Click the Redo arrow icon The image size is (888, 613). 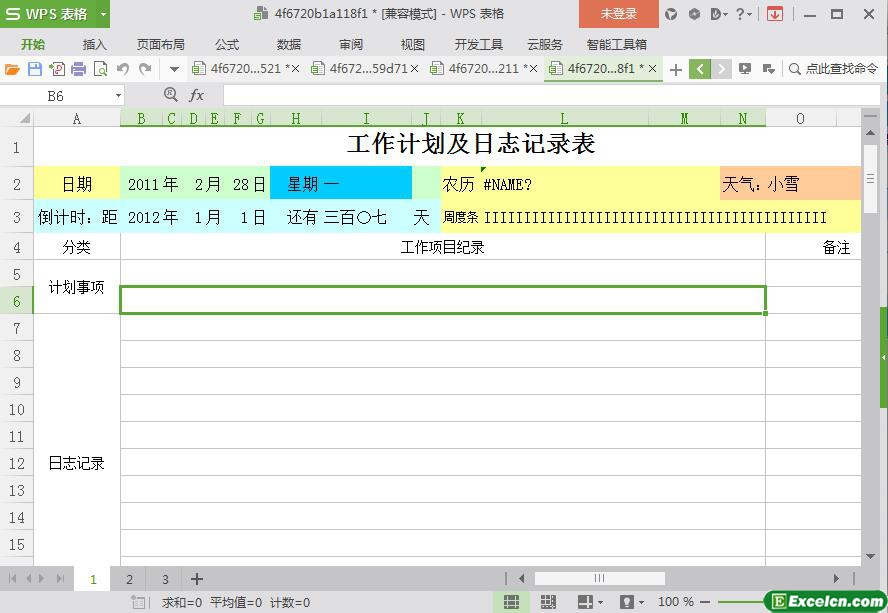coord(145,69)
